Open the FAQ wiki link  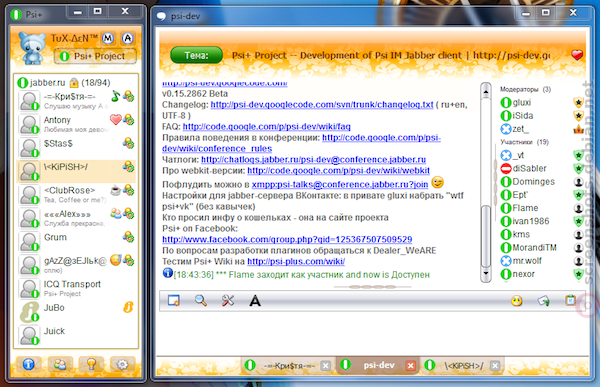266,127
